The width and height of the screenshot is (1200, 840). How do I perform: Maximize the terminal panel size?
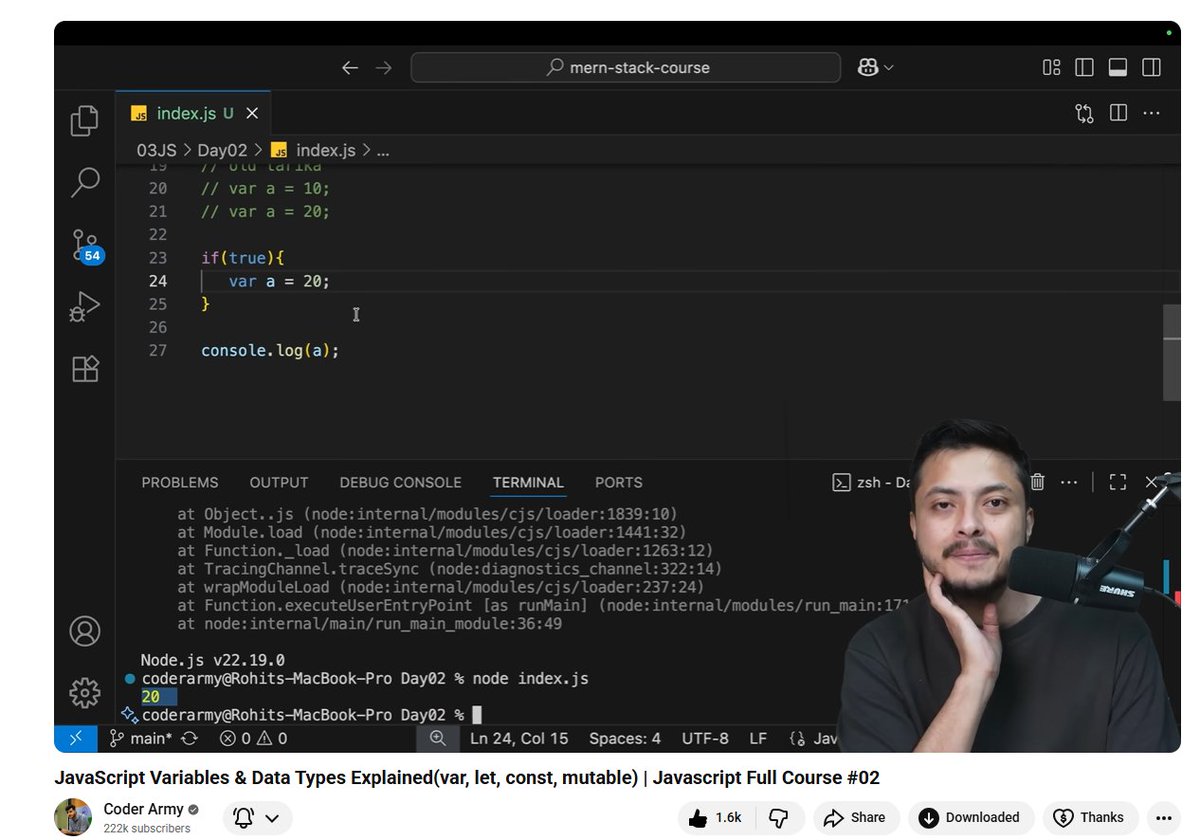(1118, 482)
